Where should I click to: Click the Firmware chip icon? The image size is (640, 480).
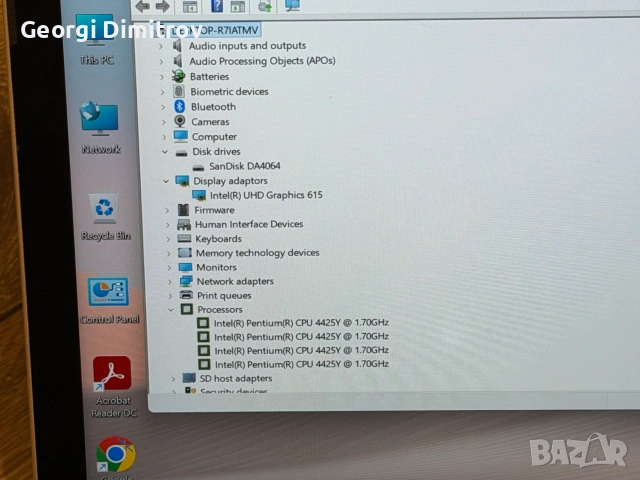pos(183,210)
